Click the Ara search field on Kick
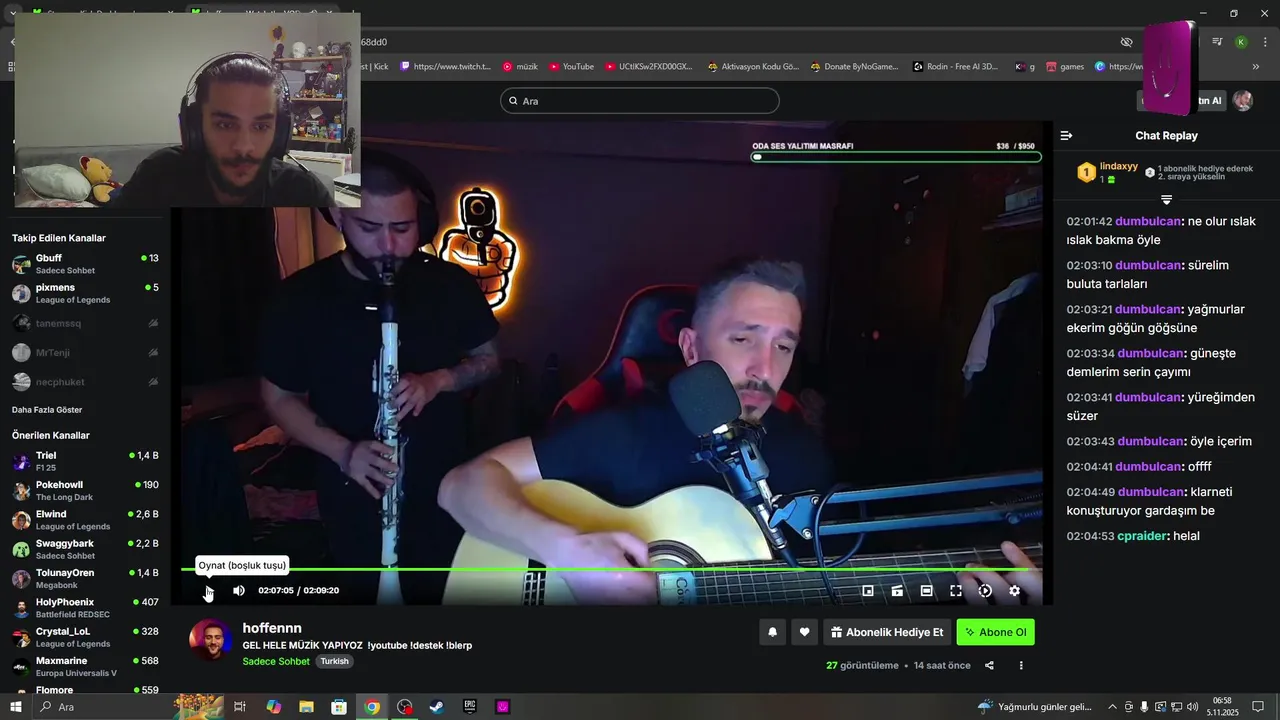The image size is (1280, 720). point(640,101)
